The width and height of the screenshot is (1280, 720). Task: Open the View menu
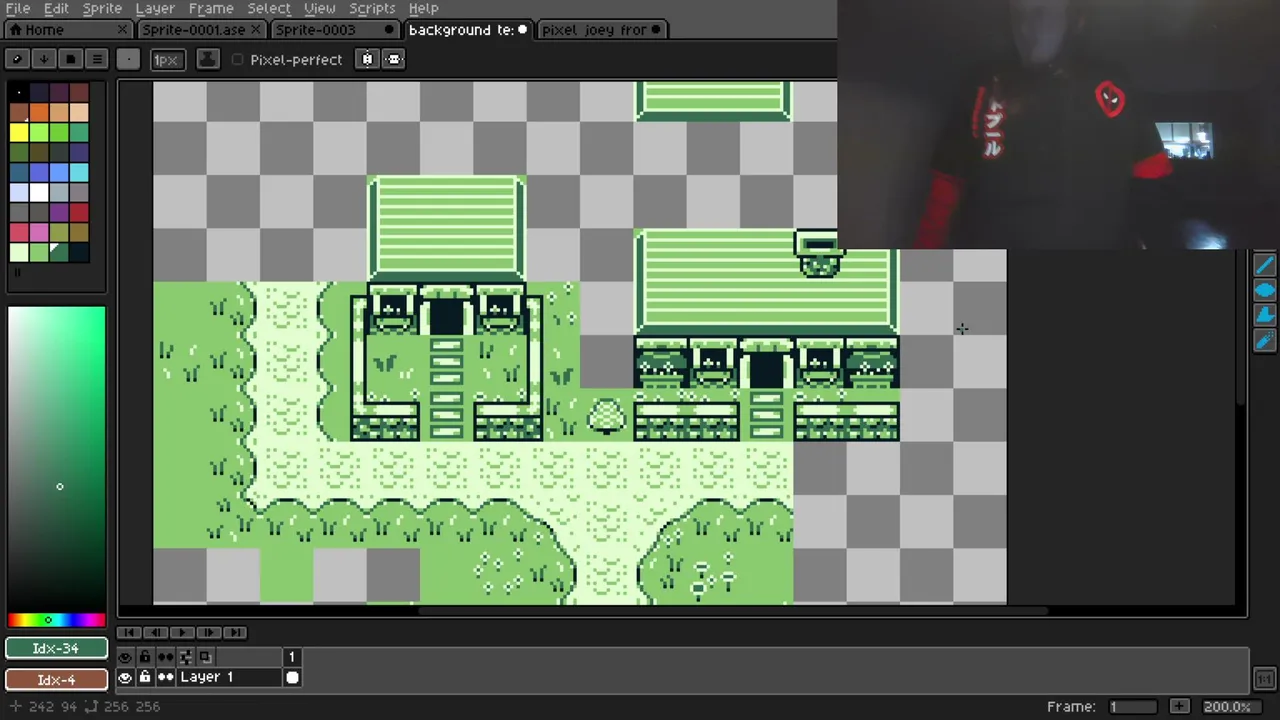tap(319, 8)
